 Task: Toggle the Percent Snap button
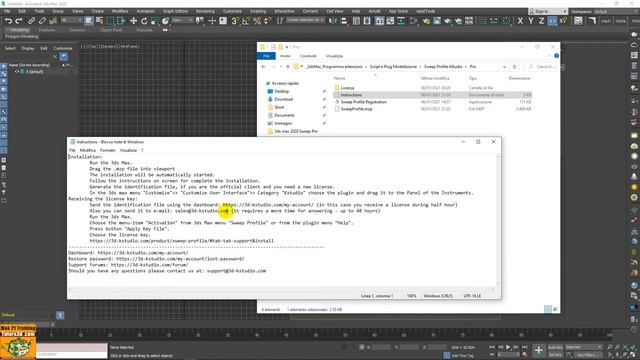pyautogui.click(x=257, y=21)
